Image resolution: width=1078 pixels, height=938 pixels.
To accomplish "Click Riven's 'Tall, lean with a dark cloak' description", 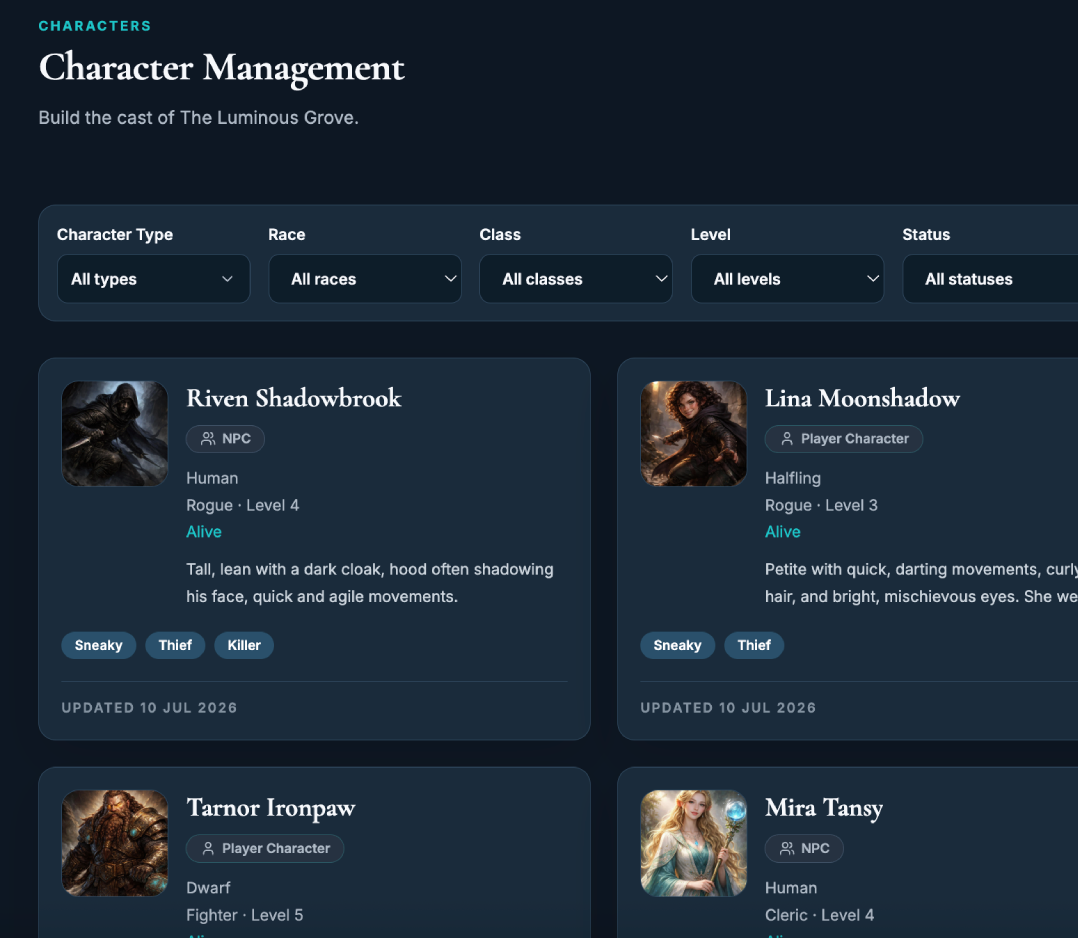I will [370, 583].
